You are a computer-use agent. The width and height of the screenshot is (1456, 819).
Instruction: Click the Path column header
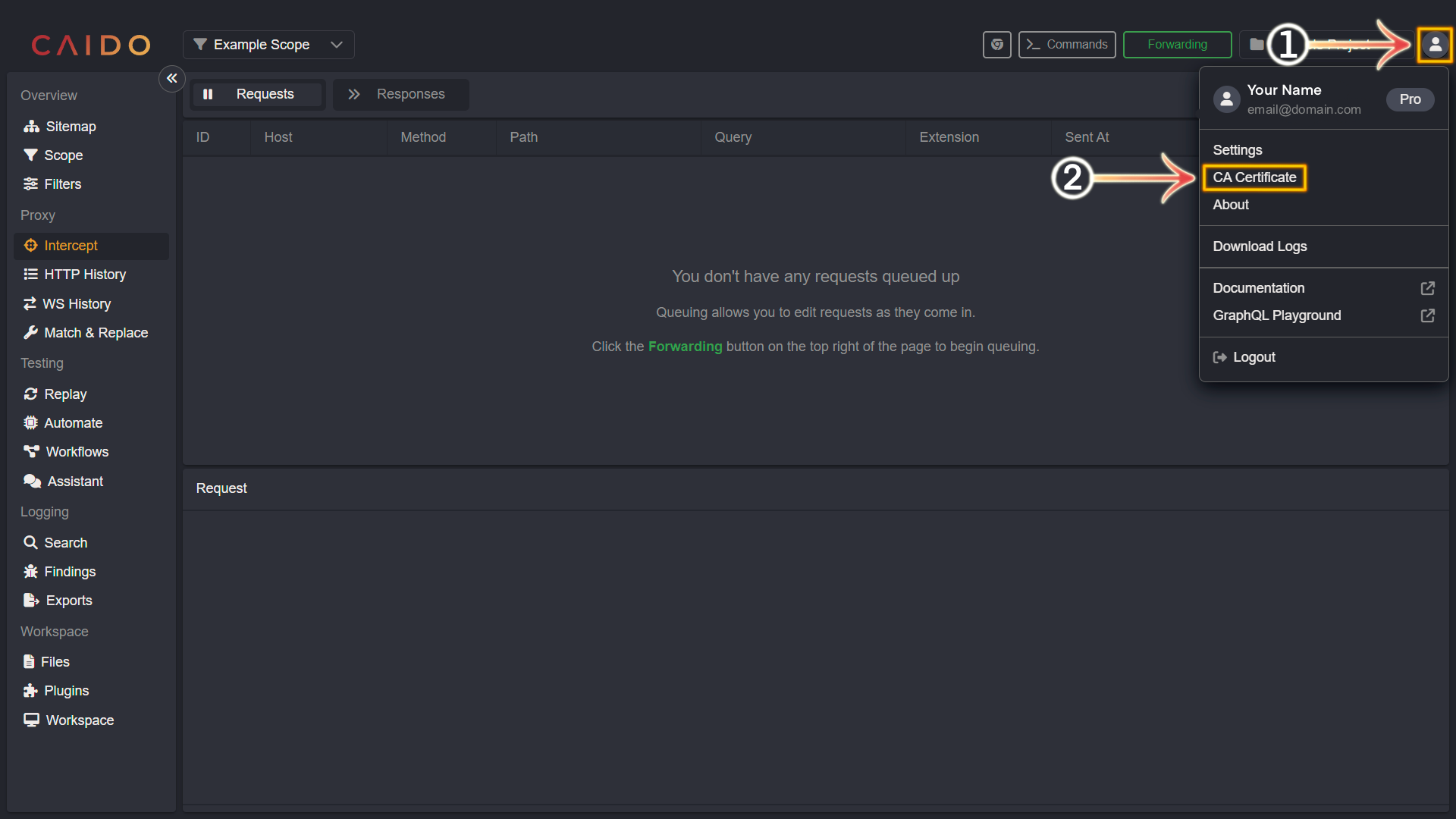click(523, 137)
